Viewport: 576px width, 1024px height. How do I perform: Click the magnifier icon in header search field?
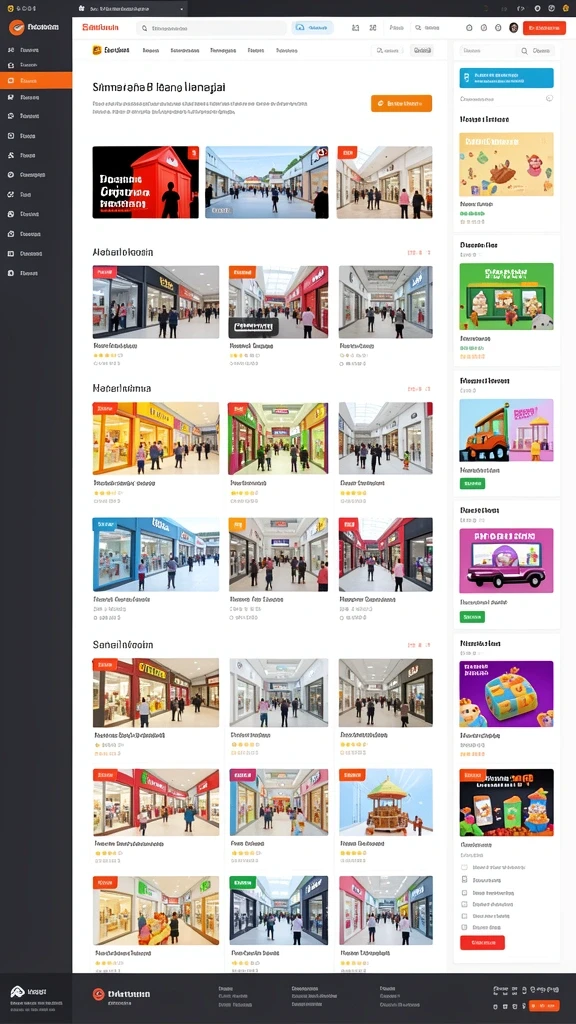[143, 28]
